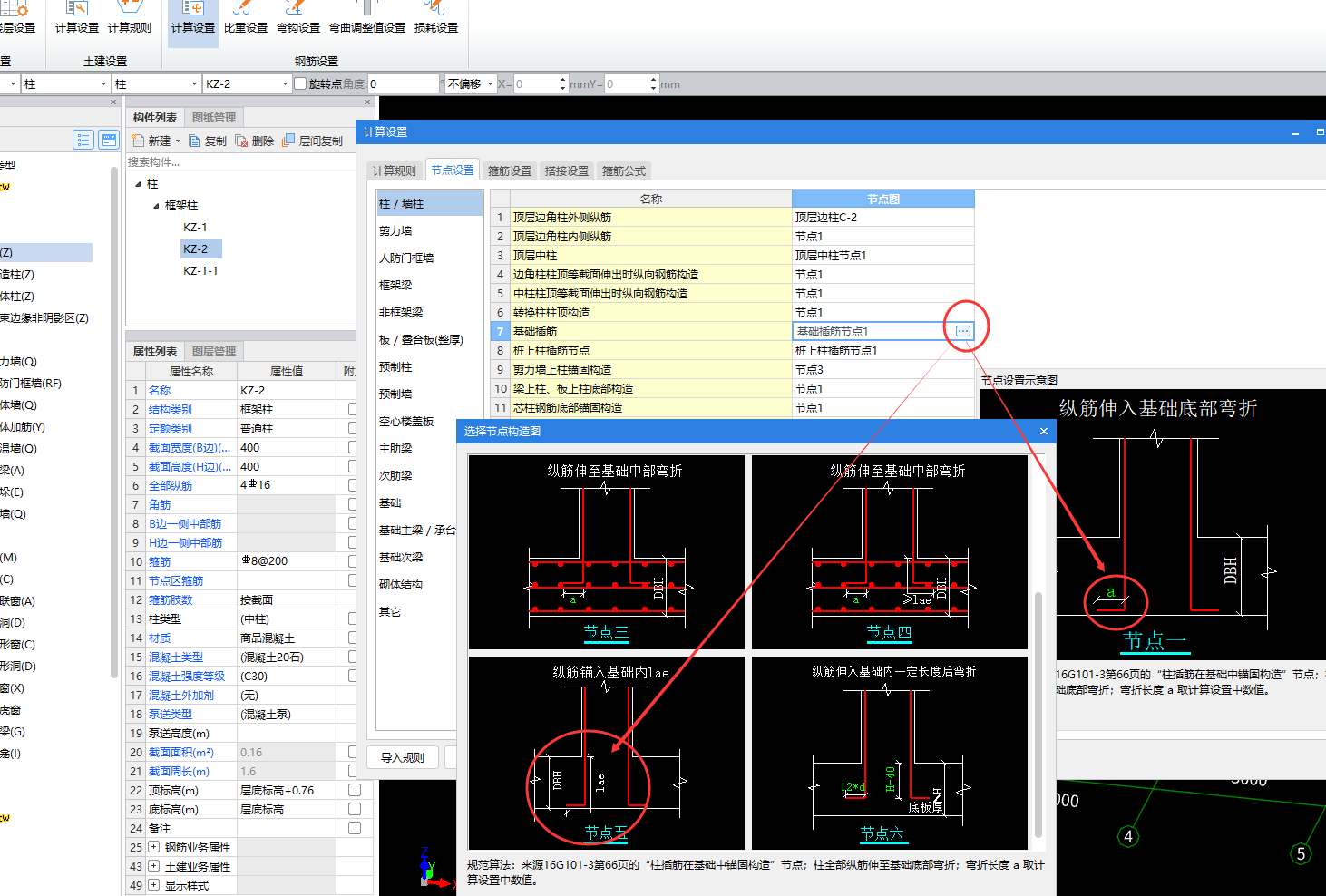Click the 角度 input field

404,83
